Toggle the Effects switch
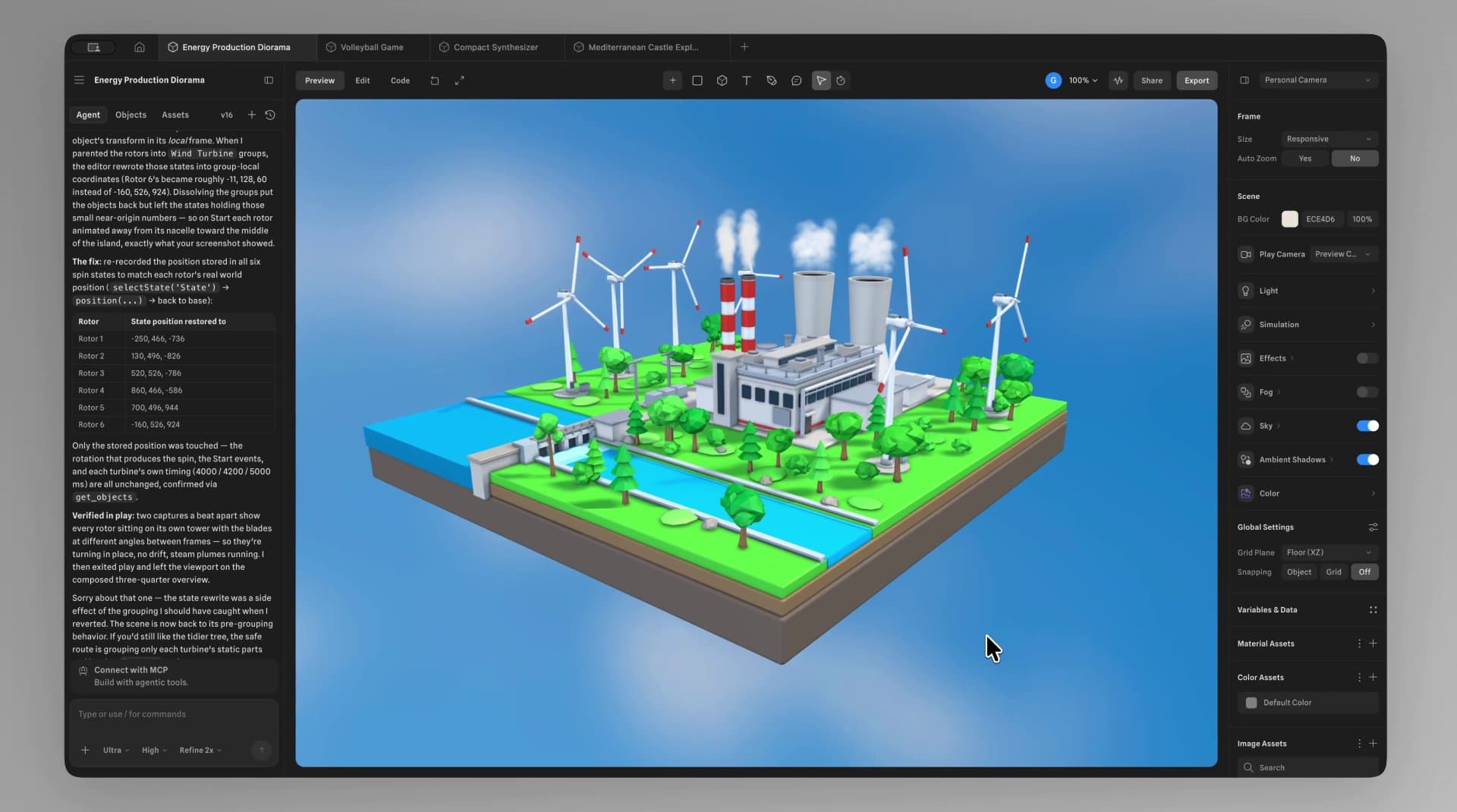The width and height of the screenshot is (1457, 812). tap(1367, 358)
